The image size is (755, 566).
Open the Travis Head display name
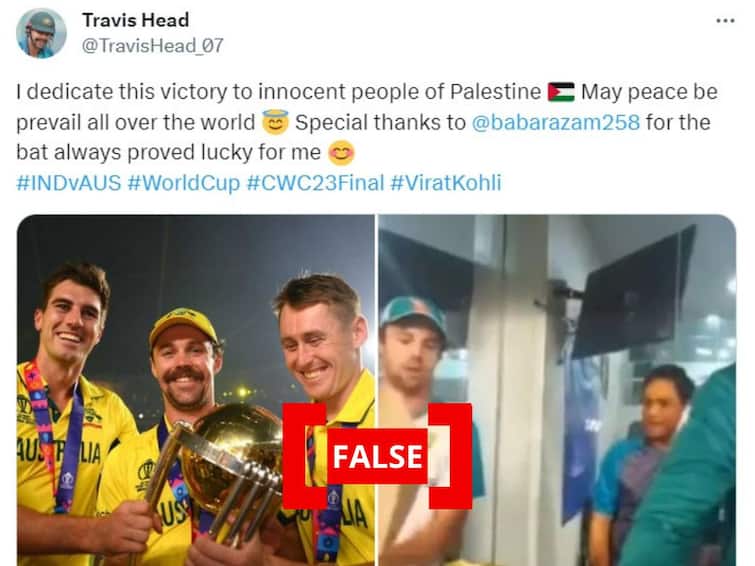click(x=135, y=20)
